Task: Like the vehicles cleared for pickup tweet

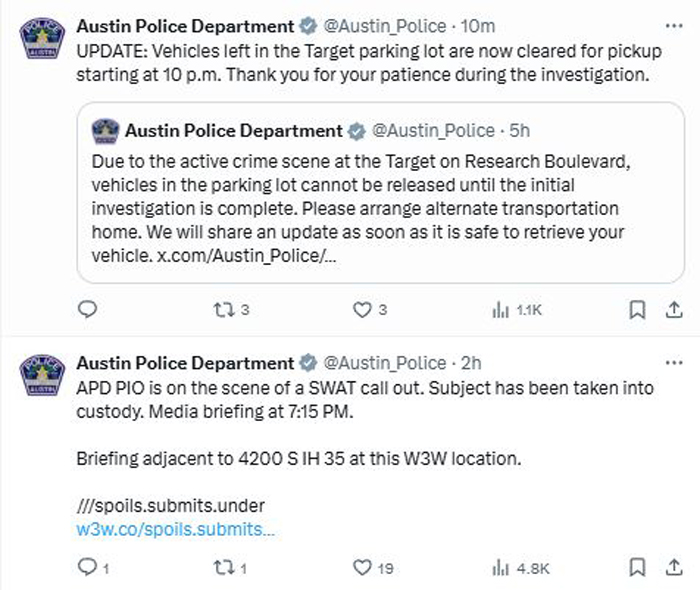Action: [370, 310]
